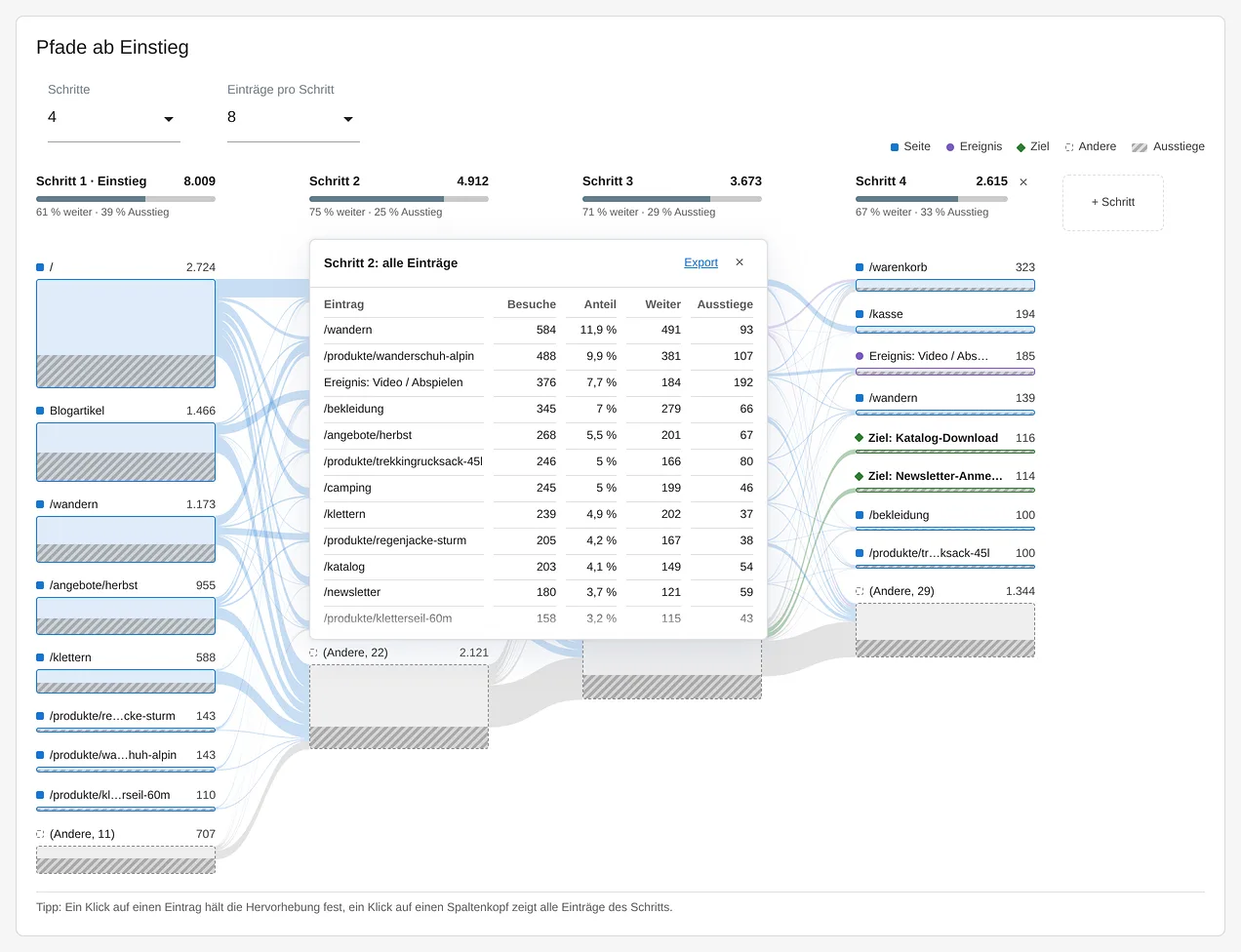The height and width of the screenshot is (952, 1241).
Task: Select the Blogartikel node block
Action: (x=126, y=452)
